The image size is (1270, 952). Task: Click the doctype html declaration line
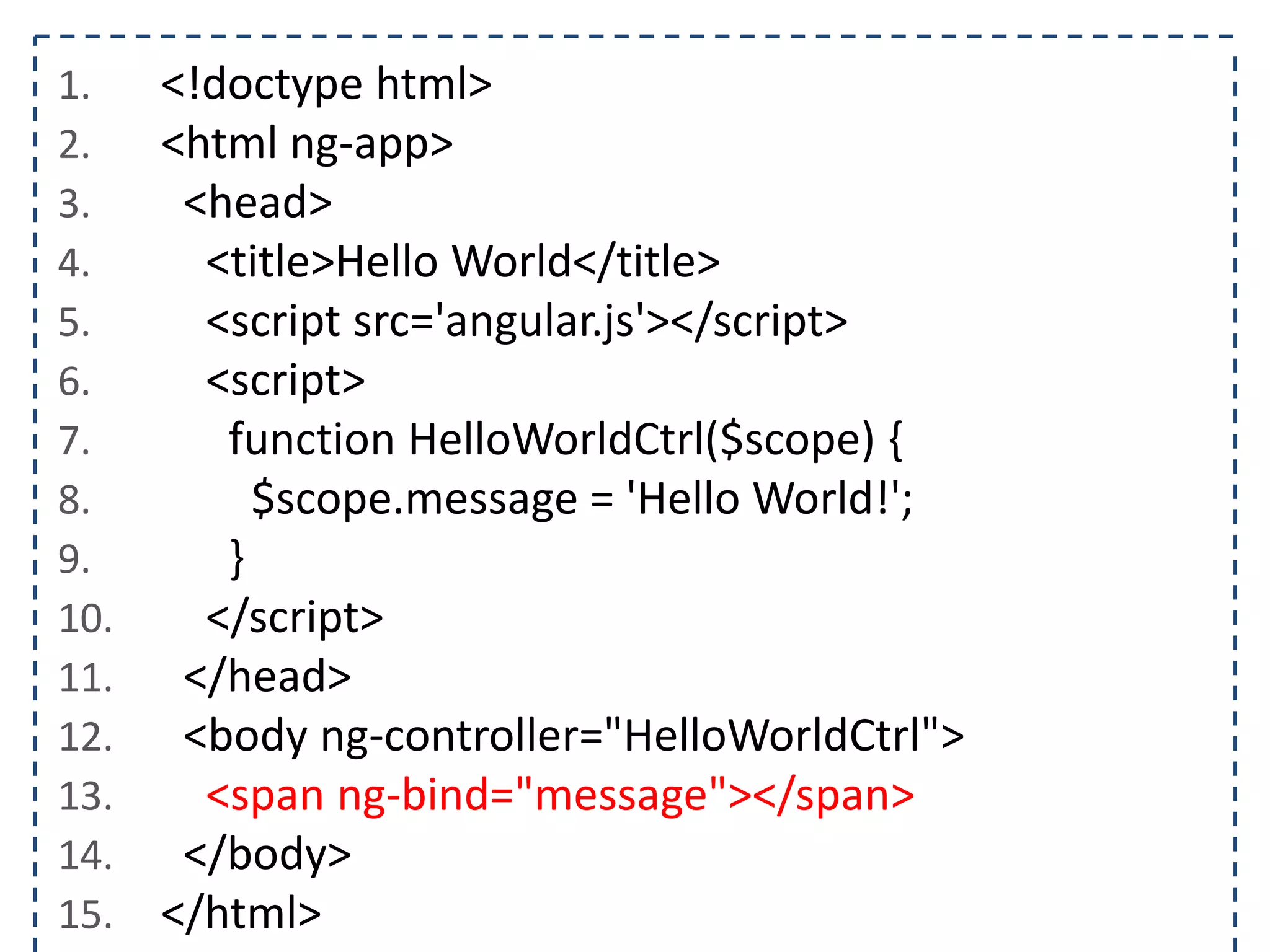[x=326, y=84]
